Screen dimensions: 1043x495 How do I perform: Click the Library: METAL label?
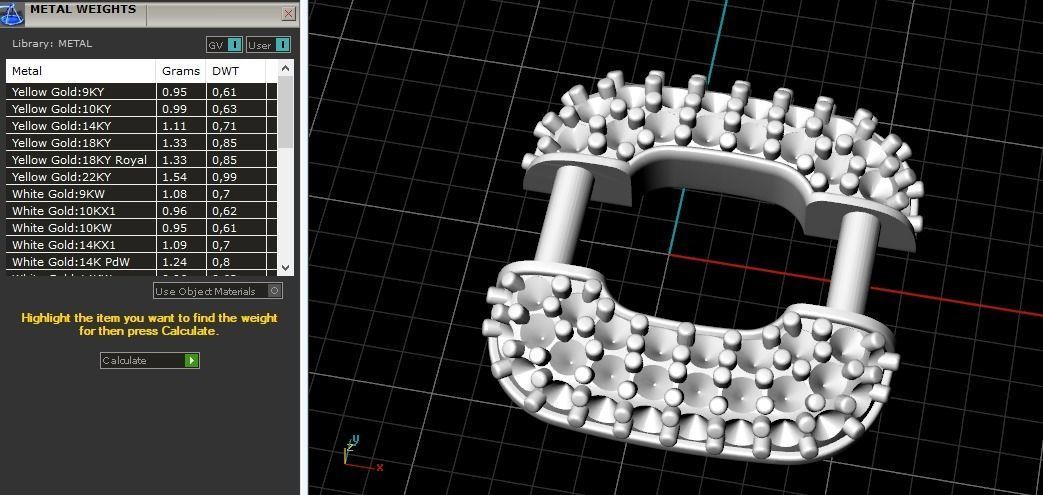click(x=52, y=44)
